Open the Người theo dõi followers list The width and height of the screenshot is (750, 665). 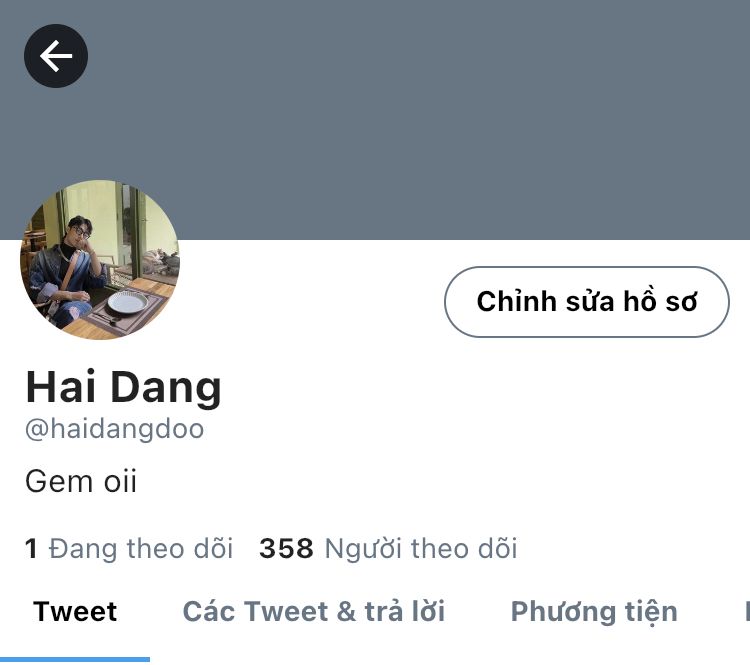(x=388, y=548)
